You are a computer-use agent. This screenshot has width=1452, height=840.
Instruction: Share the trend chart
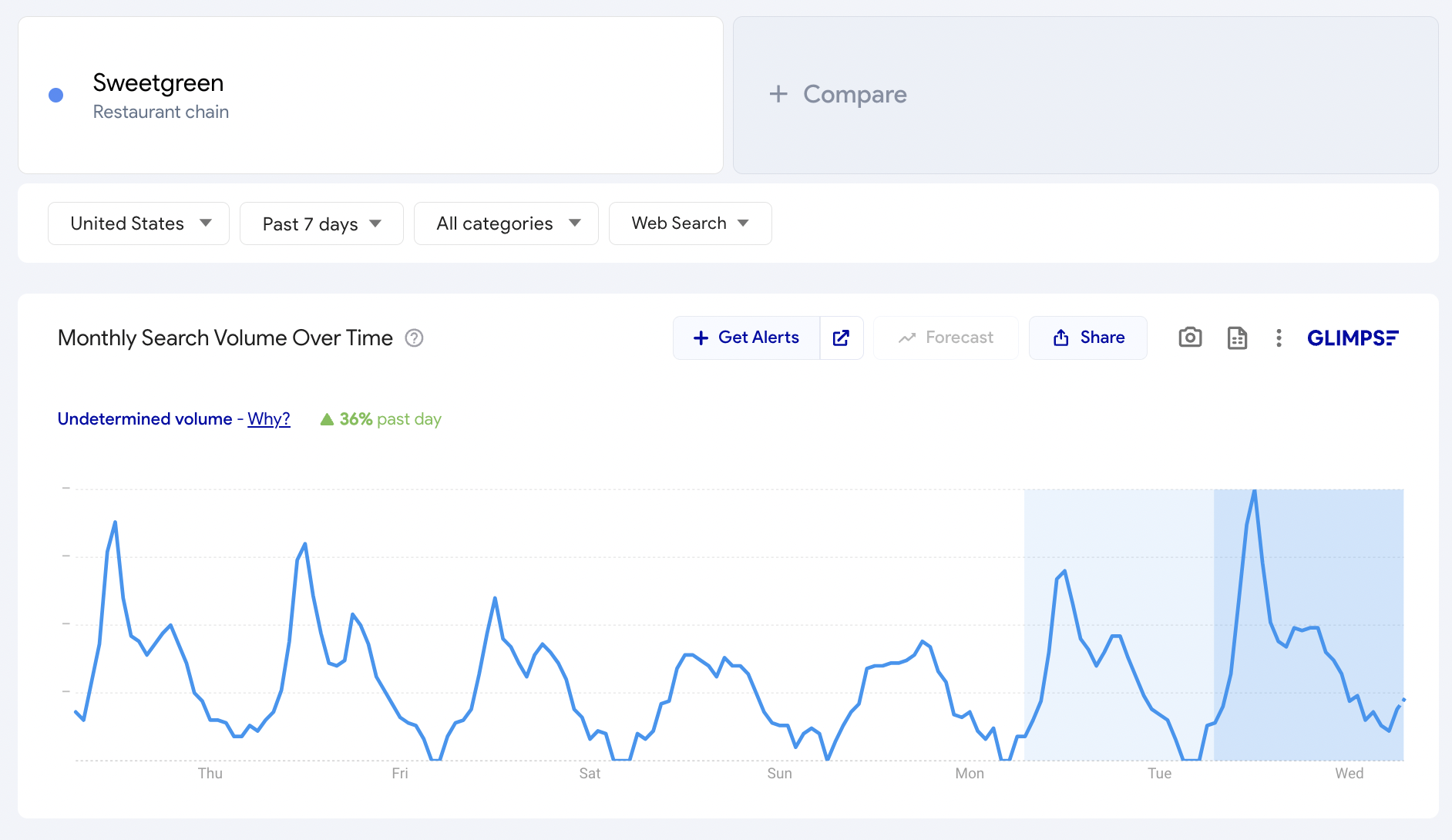(1088, 338)
